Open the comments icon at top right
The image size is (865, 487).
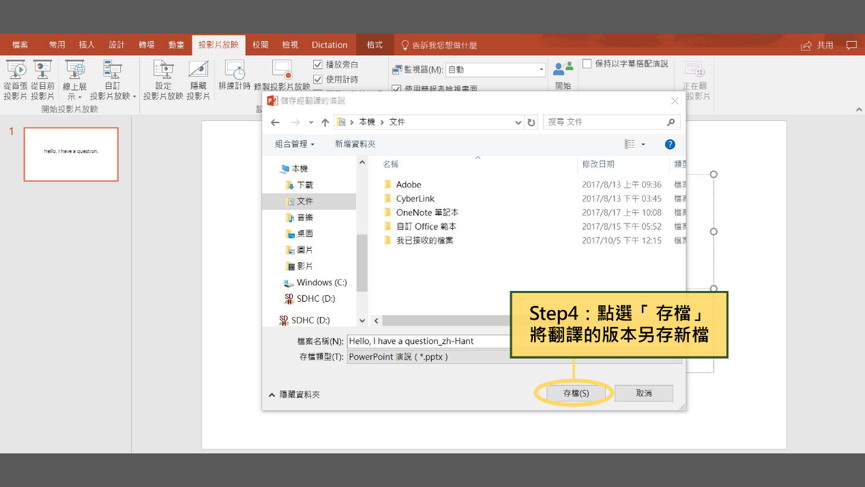coord(852,45)
